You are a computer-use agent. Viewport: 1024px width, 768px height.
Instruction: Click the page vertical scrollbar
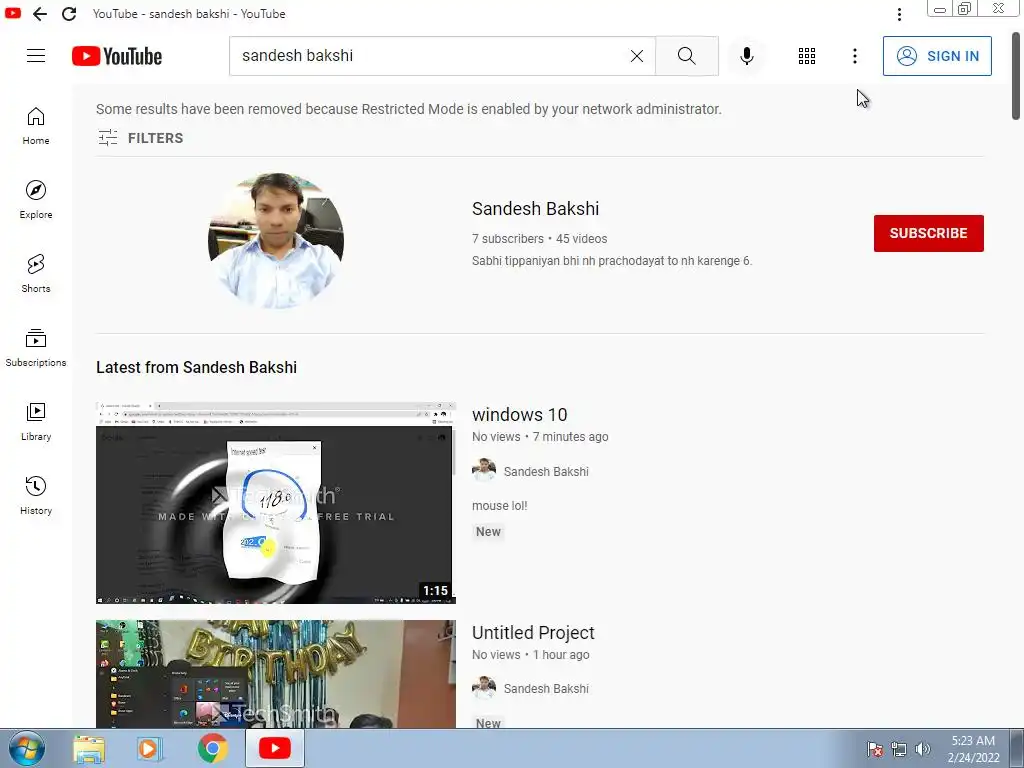pos(1016,76)
